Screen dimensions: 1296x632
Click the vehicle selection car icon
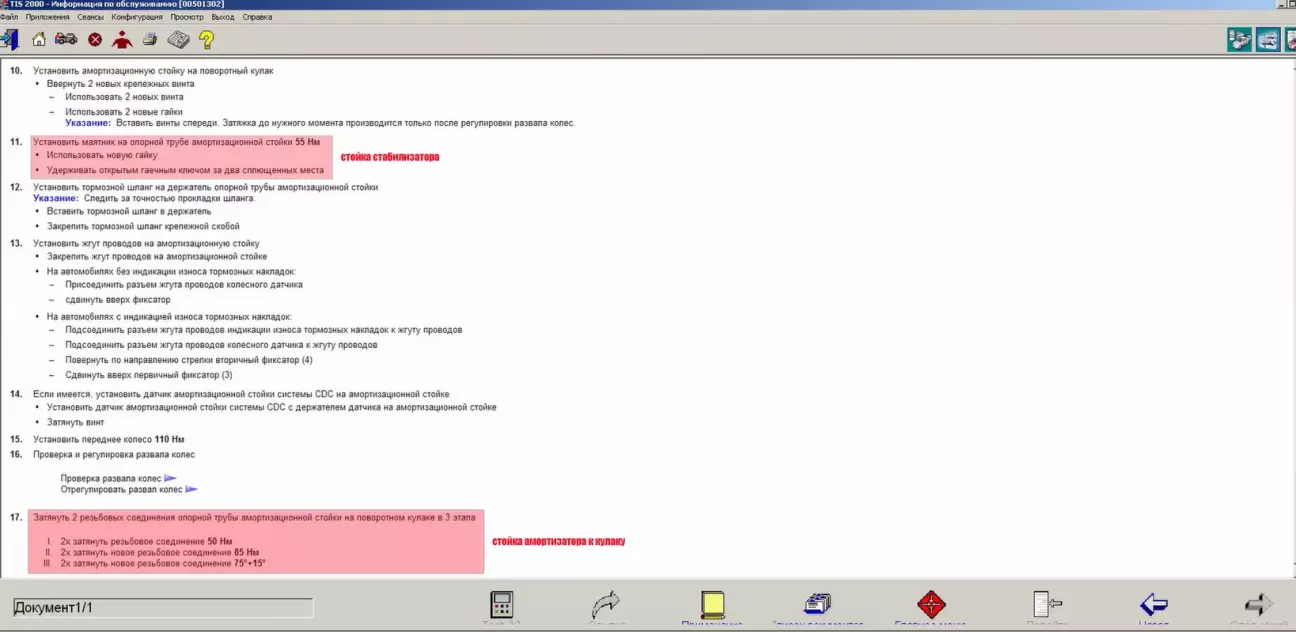tap(66, 40)
